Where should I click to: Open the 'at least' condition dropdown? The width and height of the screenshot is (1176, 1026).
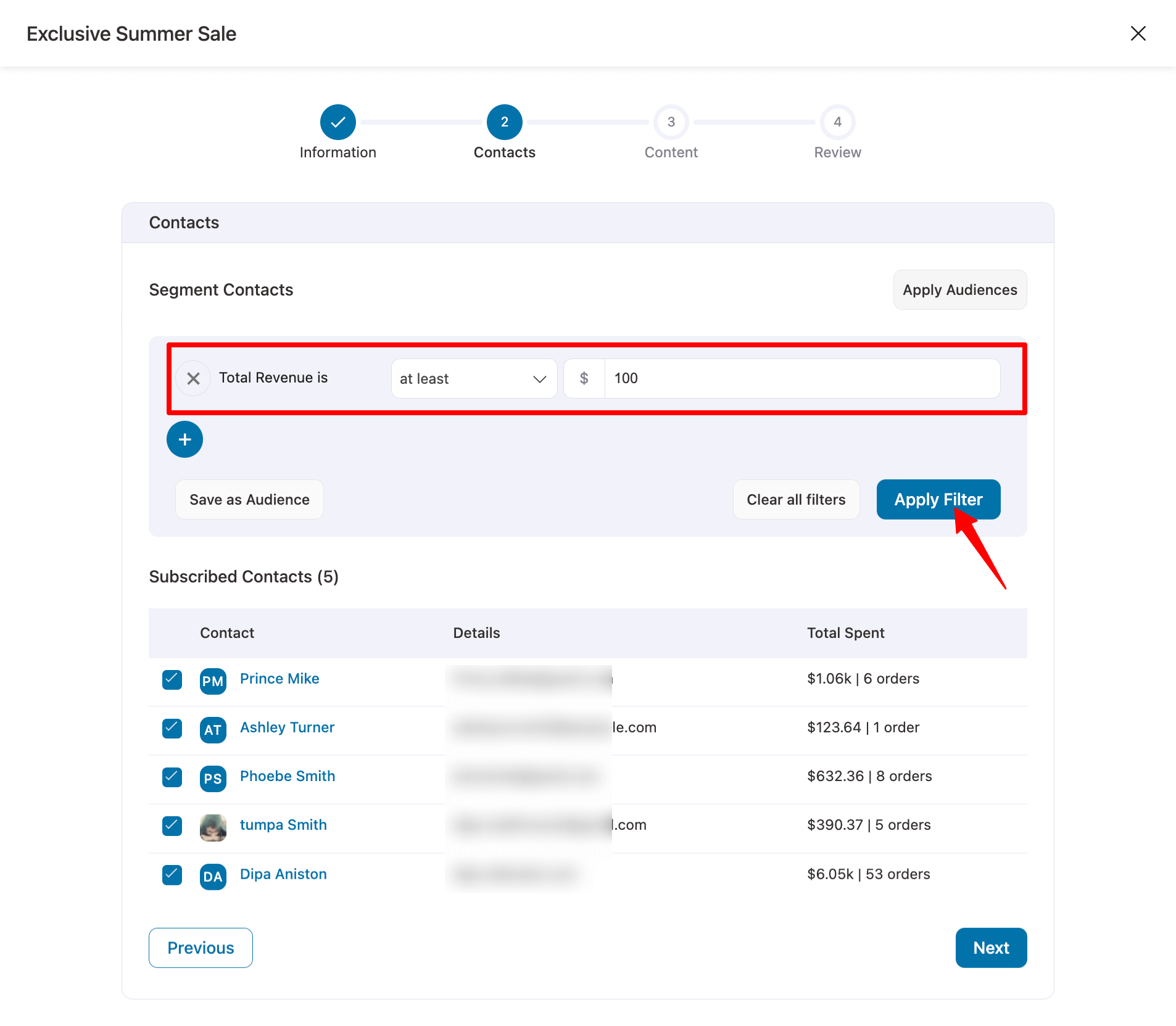tap(474, 378)
